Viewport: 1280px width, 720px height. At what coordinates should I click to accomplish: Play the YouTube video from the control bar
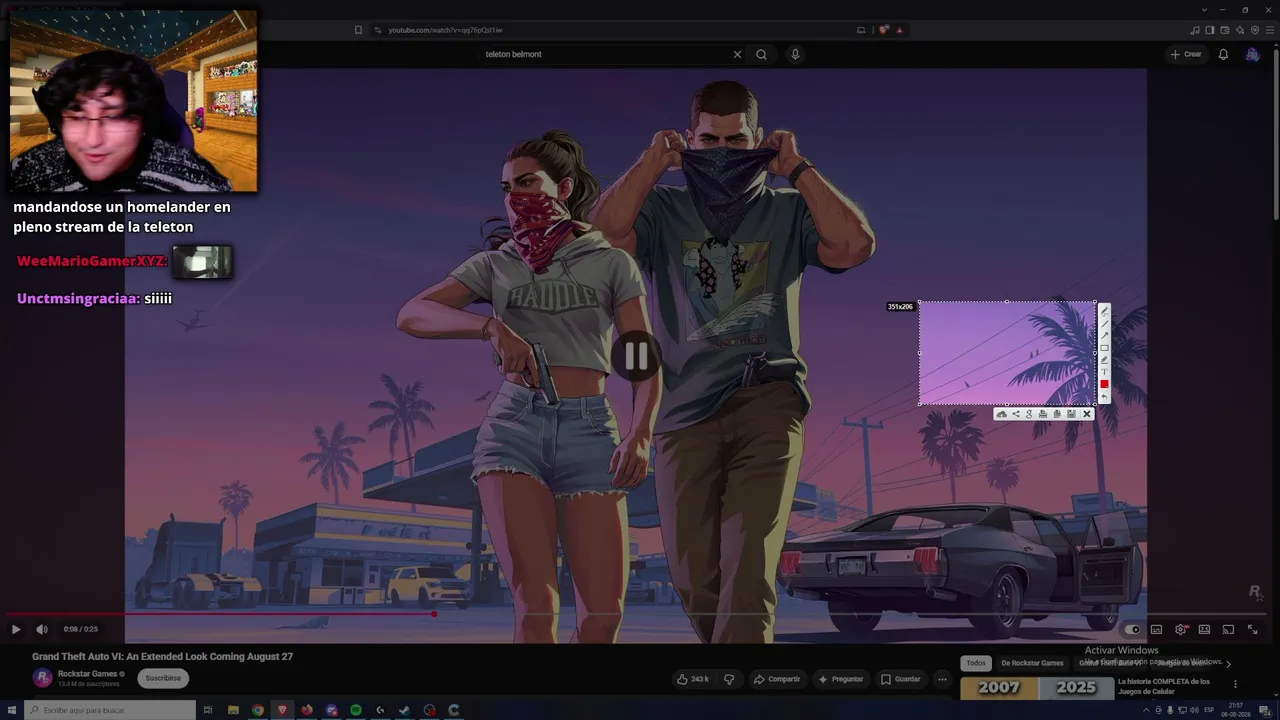click(x=16, y=629)
